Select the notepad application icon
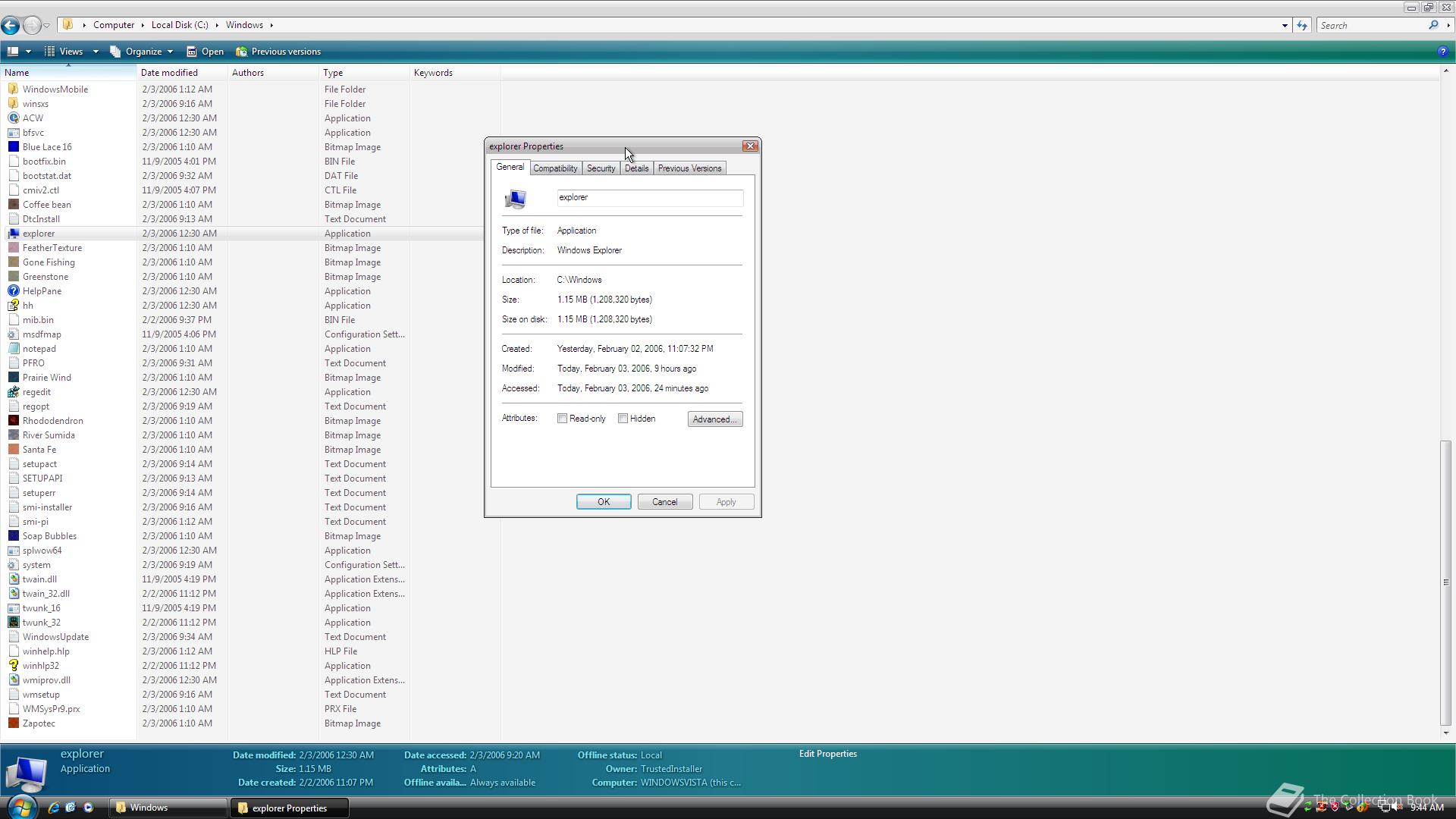This screenshot has height=819, width=1456. pos(13,349)
